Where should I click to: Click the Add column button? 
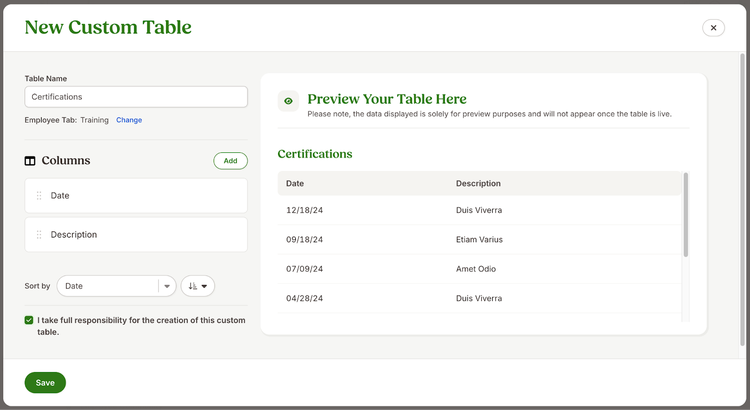click(231, 161)
